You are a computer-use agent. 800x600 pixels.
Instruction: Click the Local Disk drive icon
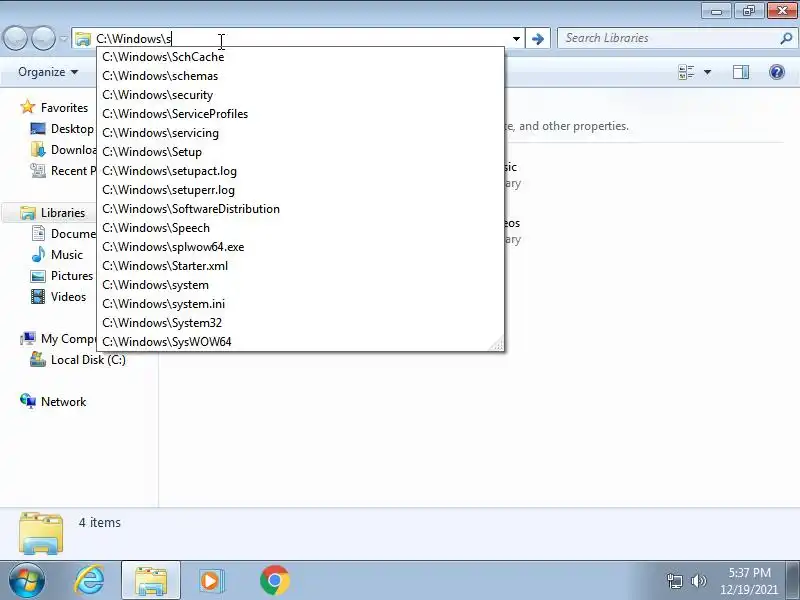pos(38,359)
